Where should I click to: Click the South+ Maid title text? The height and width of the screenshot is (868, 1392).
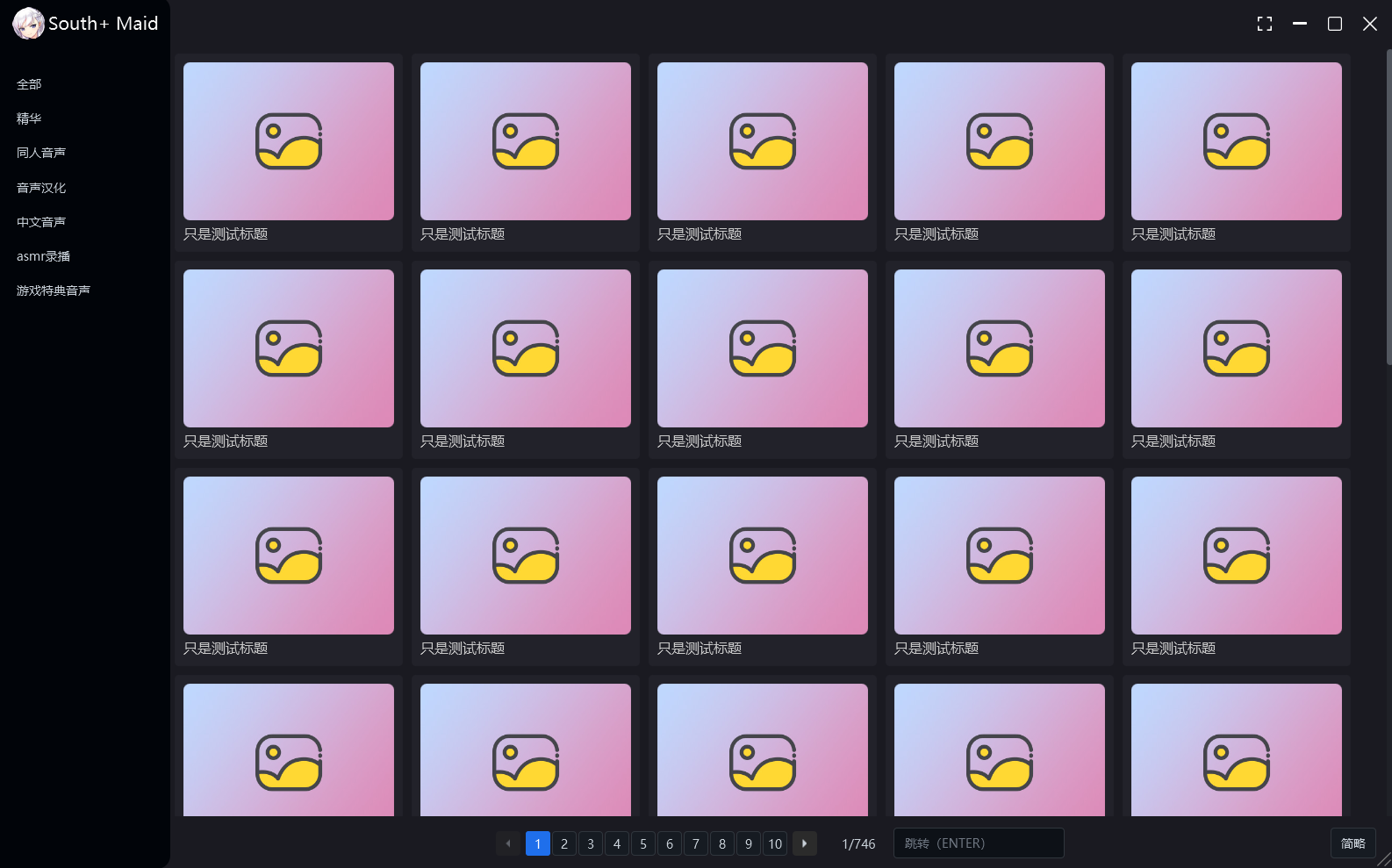(104, 24)
